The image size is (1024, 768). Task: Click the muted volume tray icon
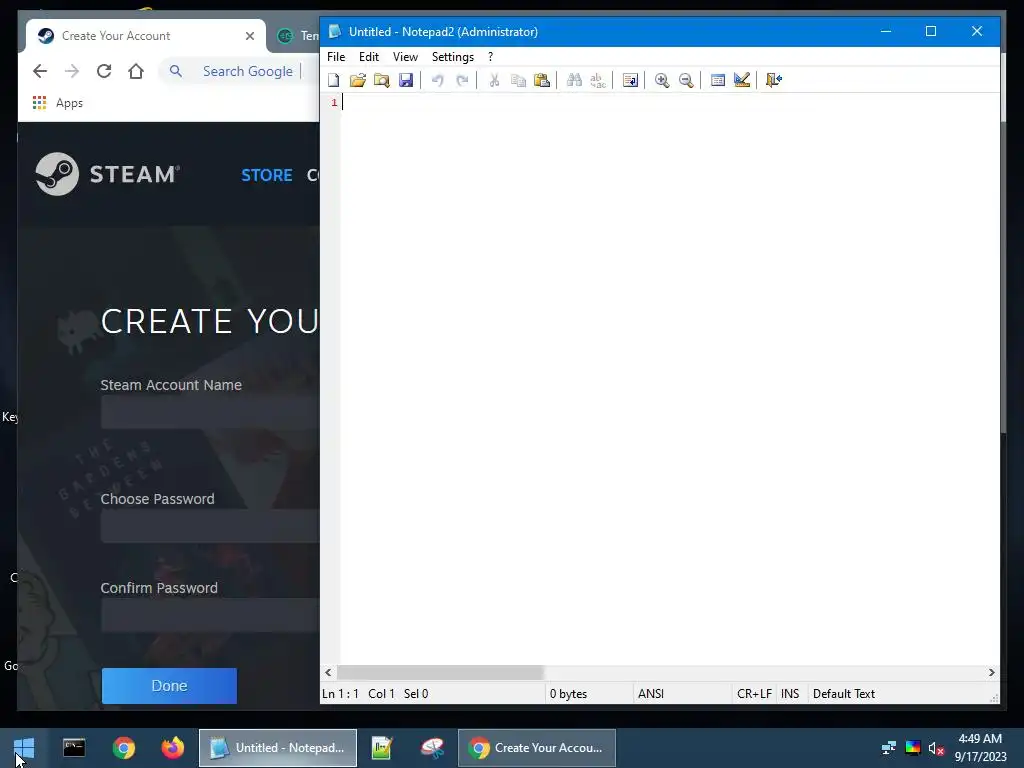[936, 748]
